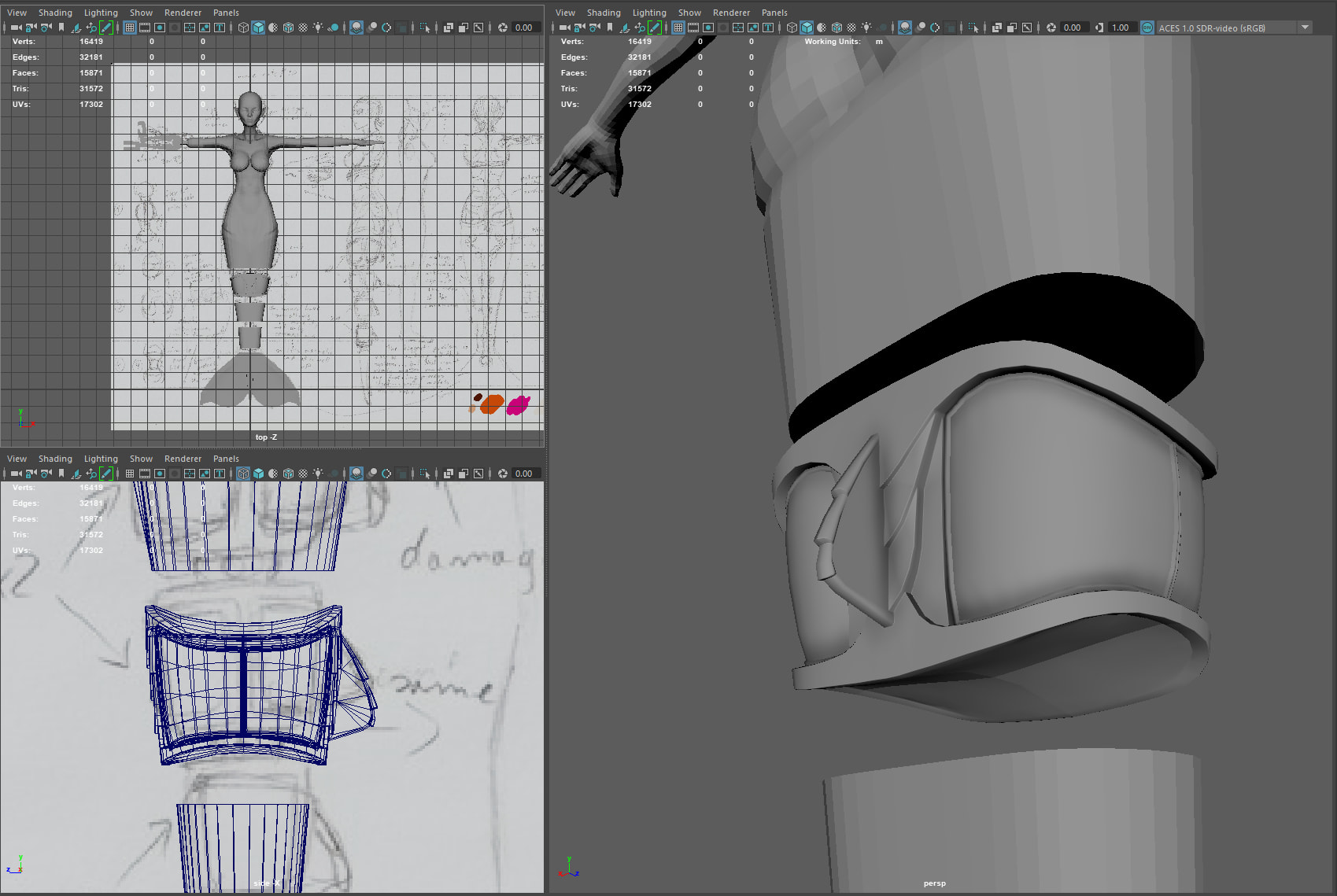The width and height of the screenshot is (1337, 896).
Task: Expand the ACES 1.0 SDR-video view transform dropdown
Action: pyautogui.click(x=1305, y=28)
